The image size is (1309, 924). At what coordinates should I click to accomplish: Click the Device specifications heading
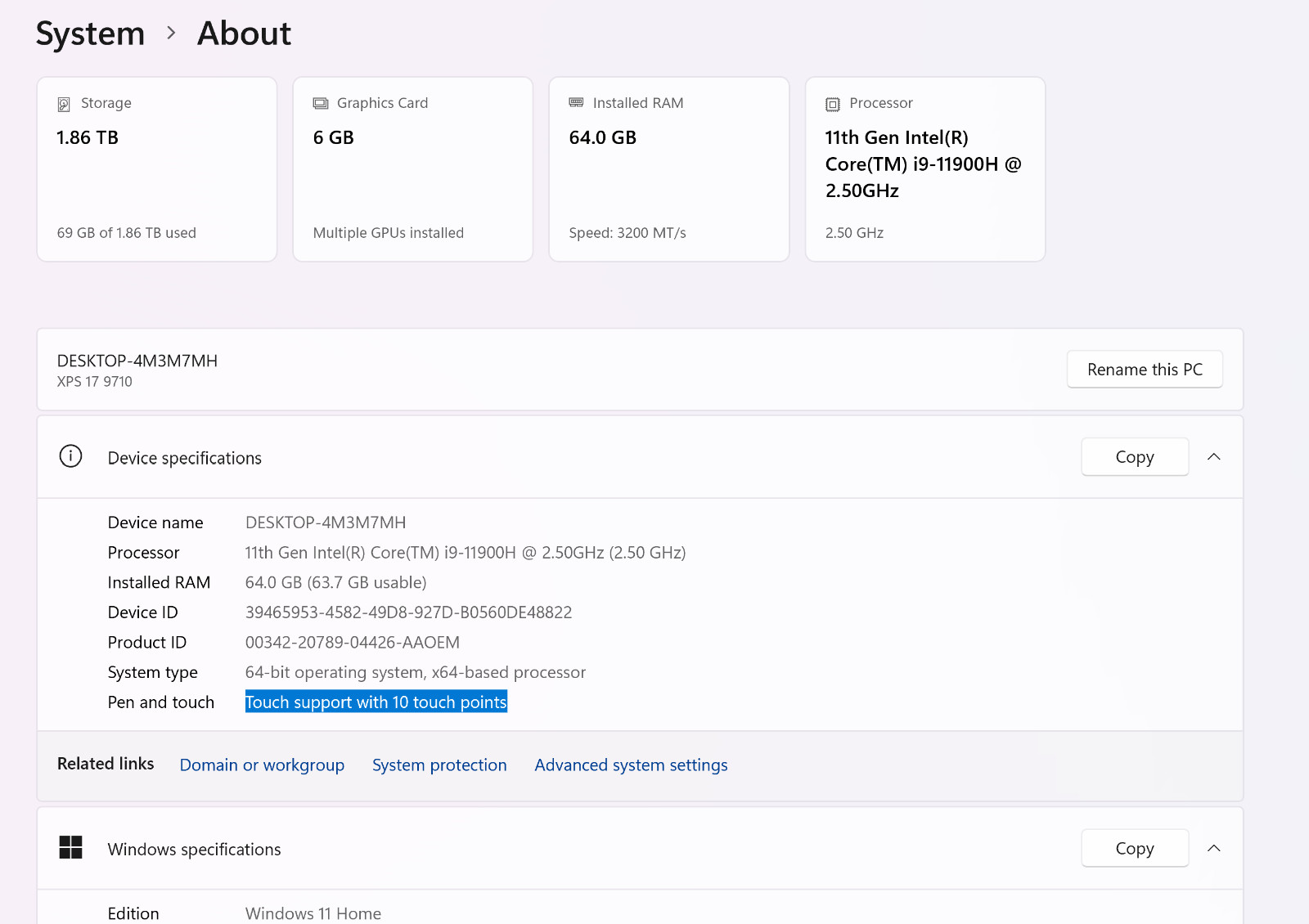pos(185,458)
